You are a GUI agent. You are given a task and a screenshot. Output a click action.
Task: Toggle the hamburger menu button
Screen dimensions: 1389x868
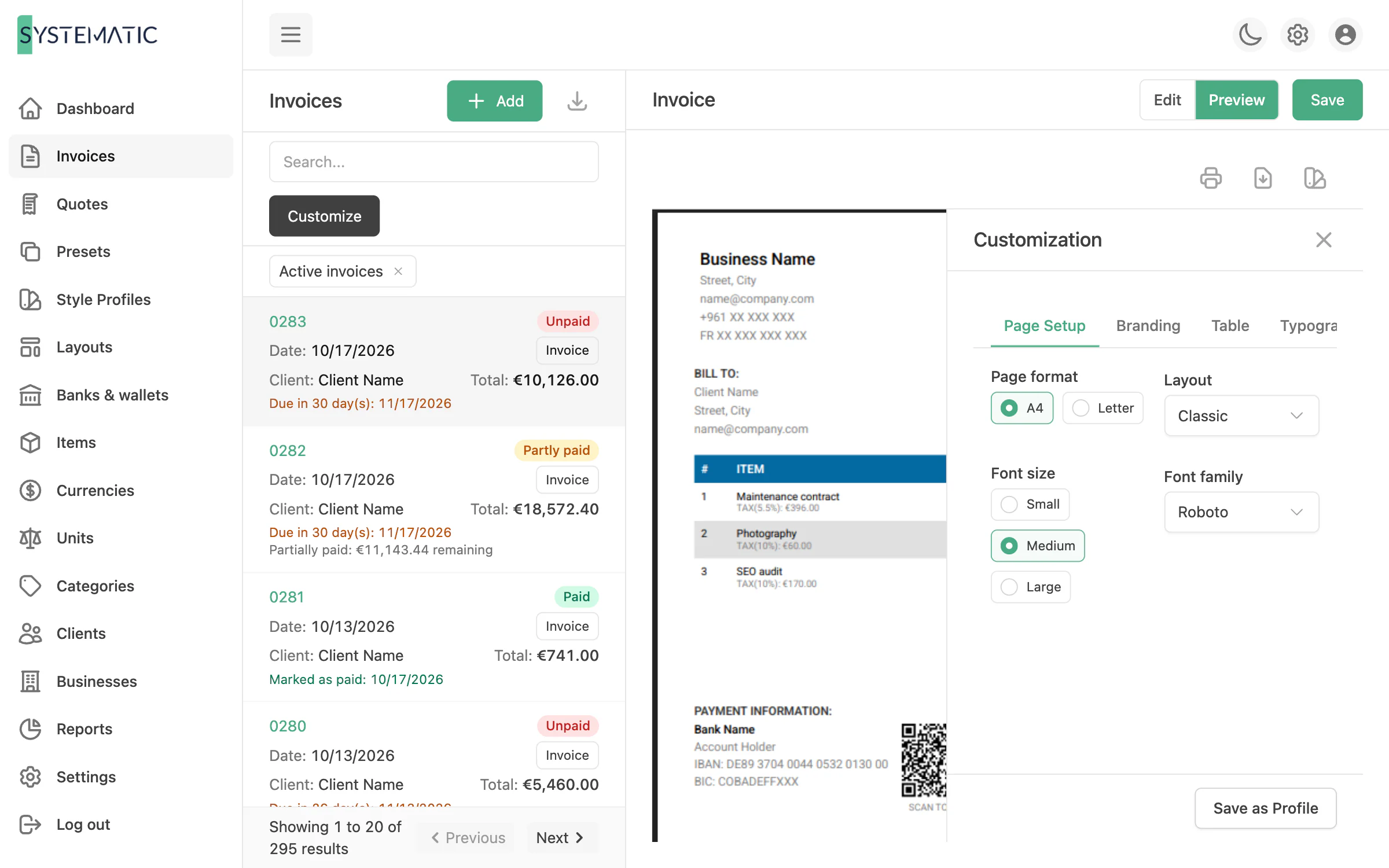tap(291, 35)
